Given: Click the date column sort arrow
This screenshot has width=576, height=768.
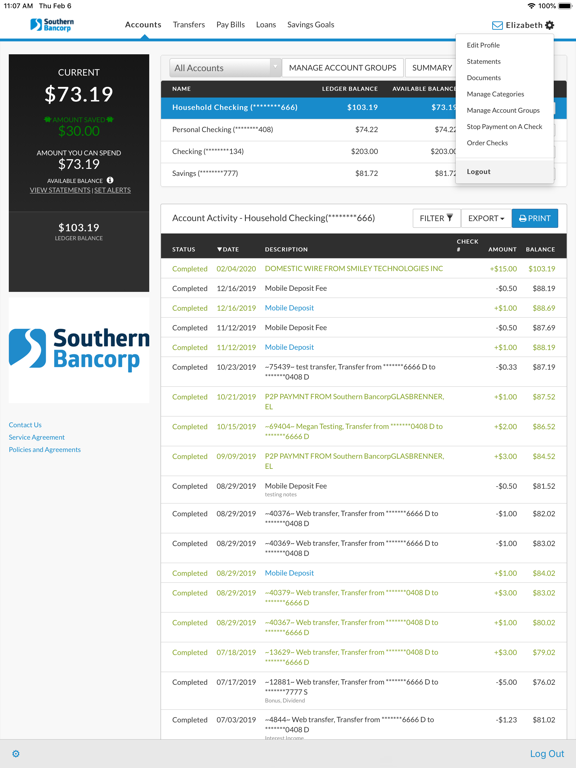Looking at the screenshot, I should point(220,249).
